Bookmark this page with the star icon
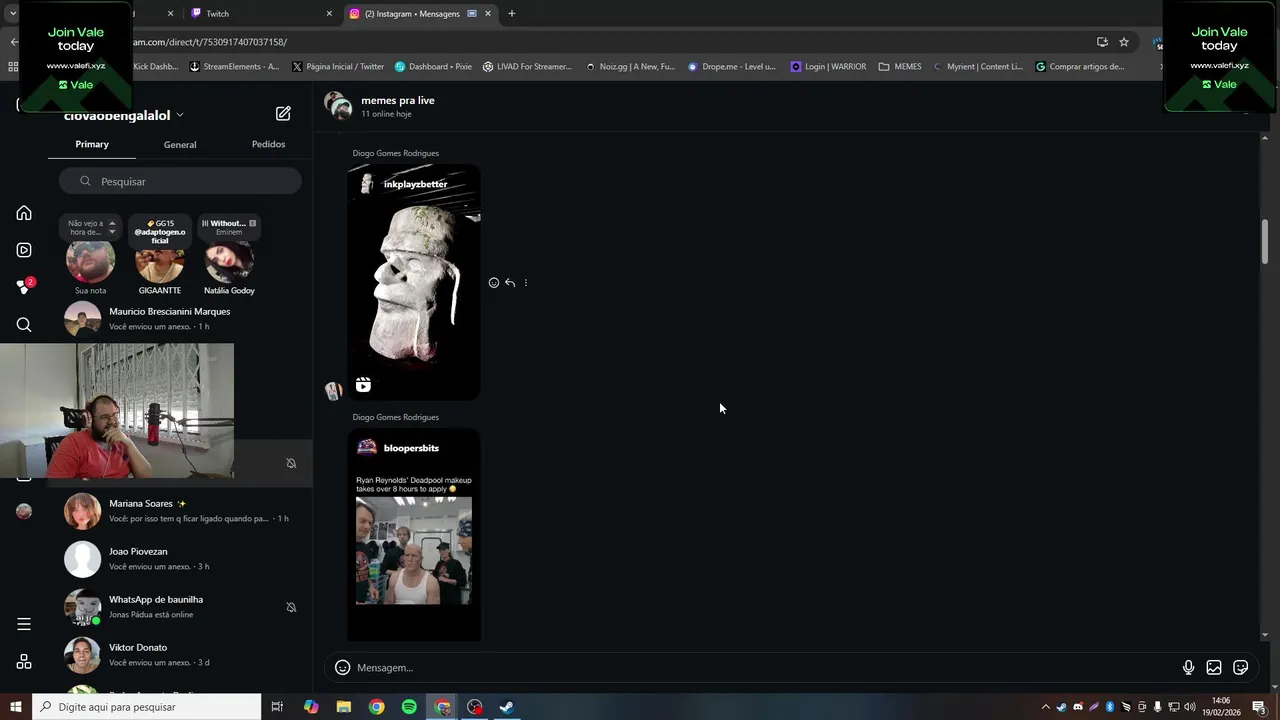This screenshot has width=1280, height=720. 1124,42
